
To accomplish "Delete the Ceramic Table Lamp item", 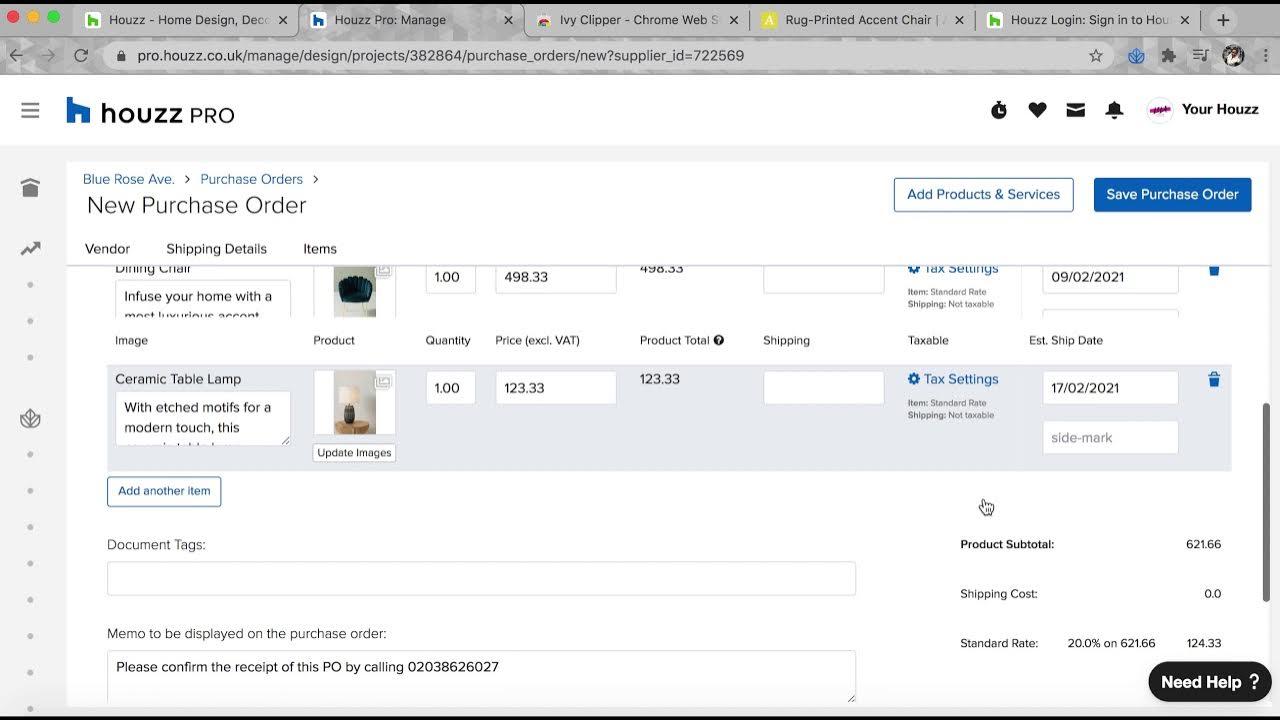I will (1214, 379).
